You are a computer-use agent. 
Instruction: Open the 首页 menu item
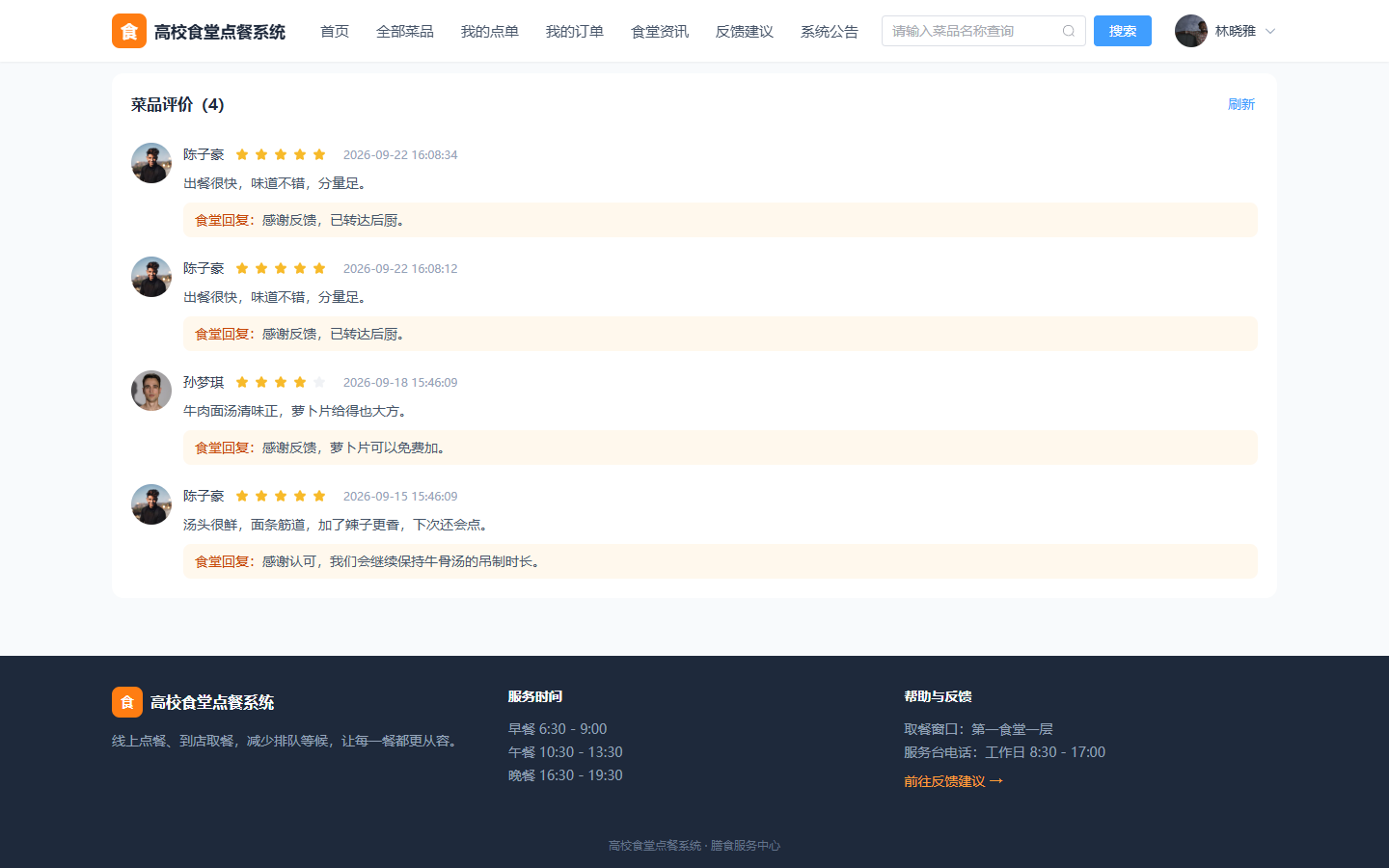coord(335,31)
